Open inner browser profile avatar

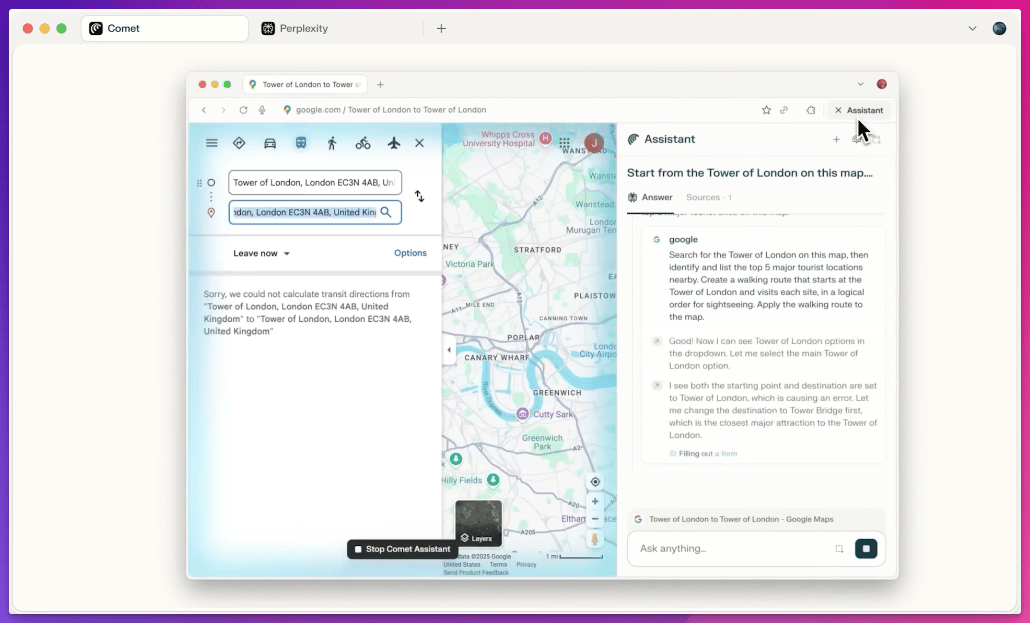pyautogui.click(x=882, y=84)
